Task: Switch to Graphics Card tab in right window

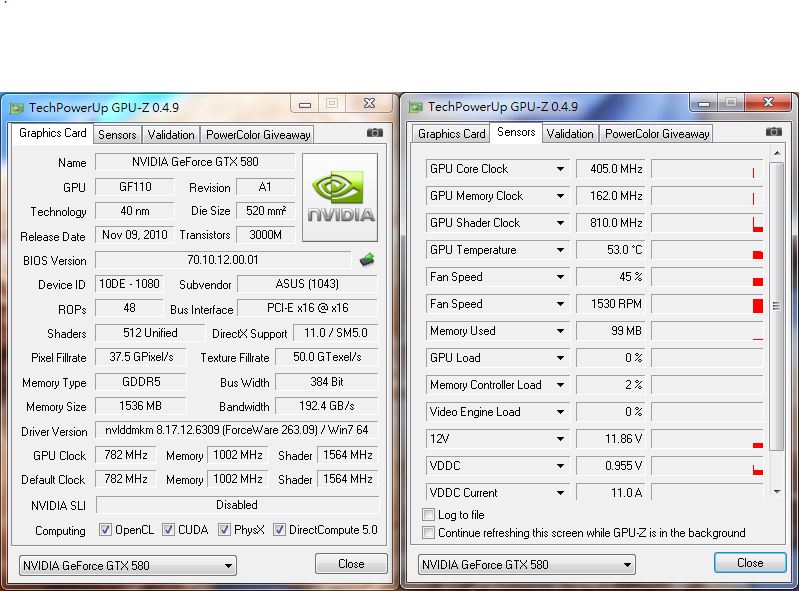Action: click(451, 134)
